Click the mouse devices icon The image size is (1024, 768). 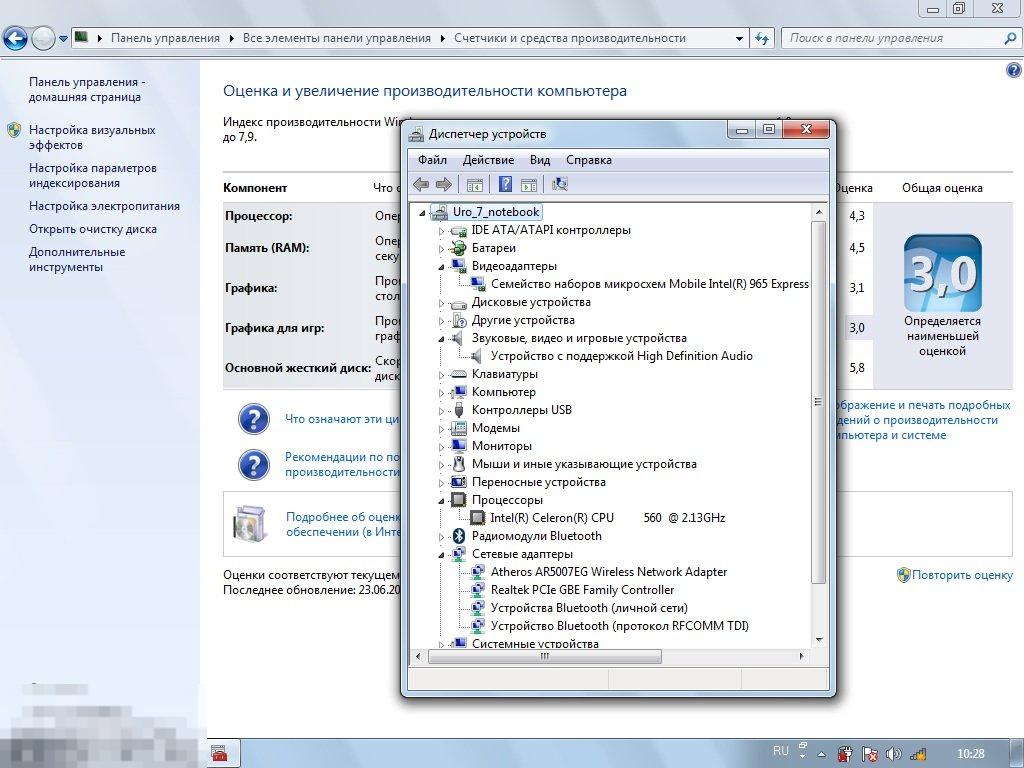tap(459, 464)
